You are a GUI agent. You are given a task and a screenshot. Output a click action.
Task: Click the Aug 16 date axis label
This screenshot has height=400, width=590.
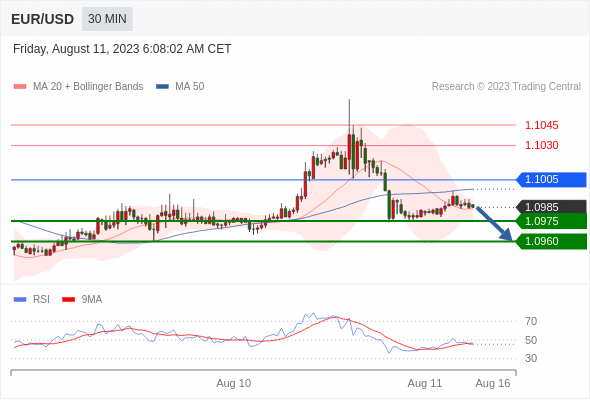tap(493, 383)
